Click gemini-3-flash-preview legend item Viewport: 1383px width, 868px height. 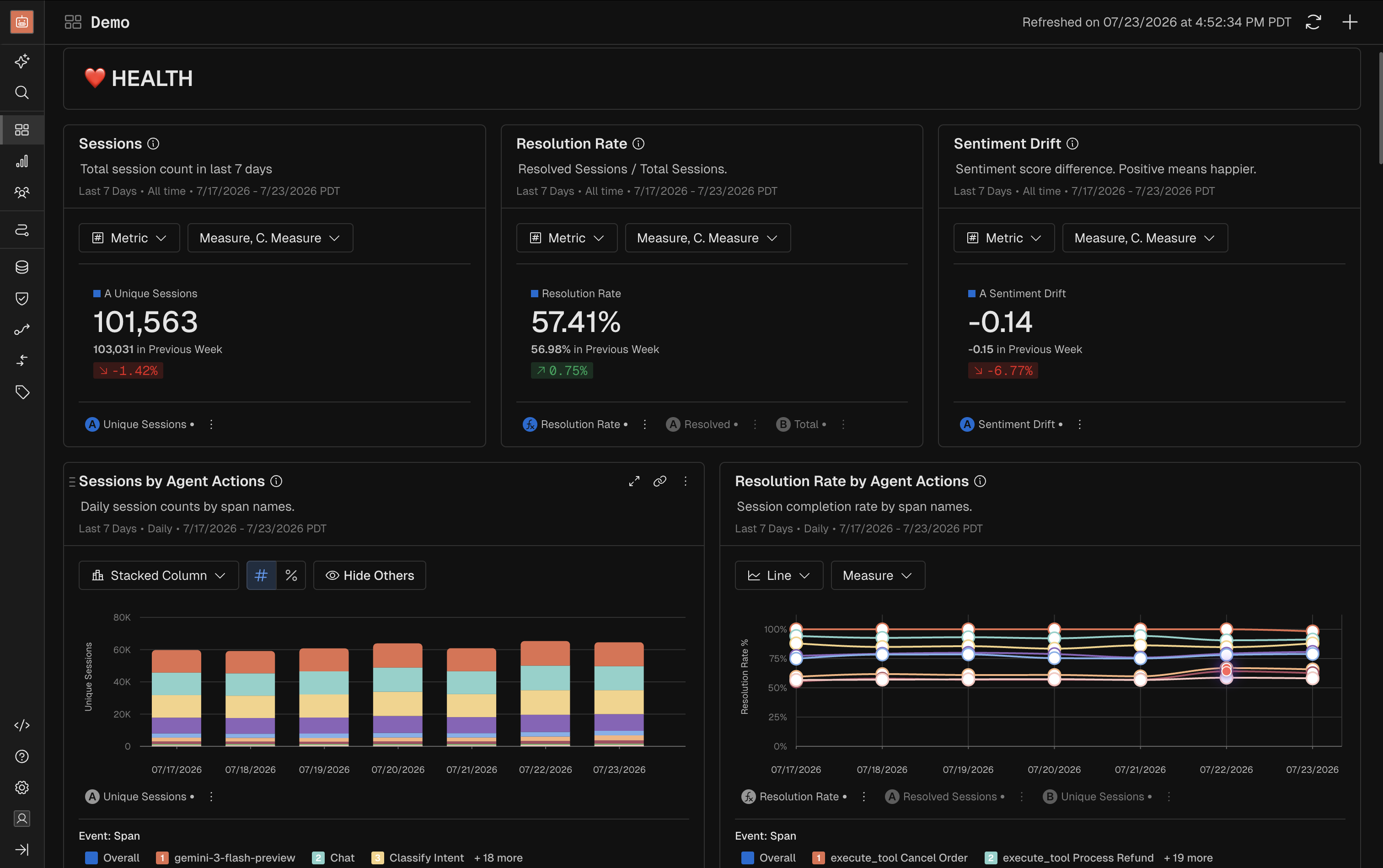pos(225,857)
